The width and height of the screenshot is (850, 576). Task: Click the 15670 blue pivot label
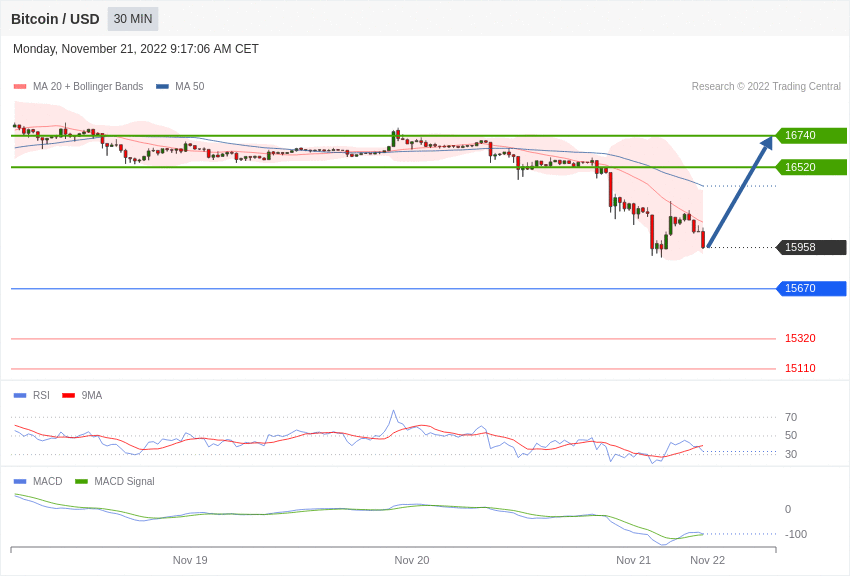click(x=811, y=288)
